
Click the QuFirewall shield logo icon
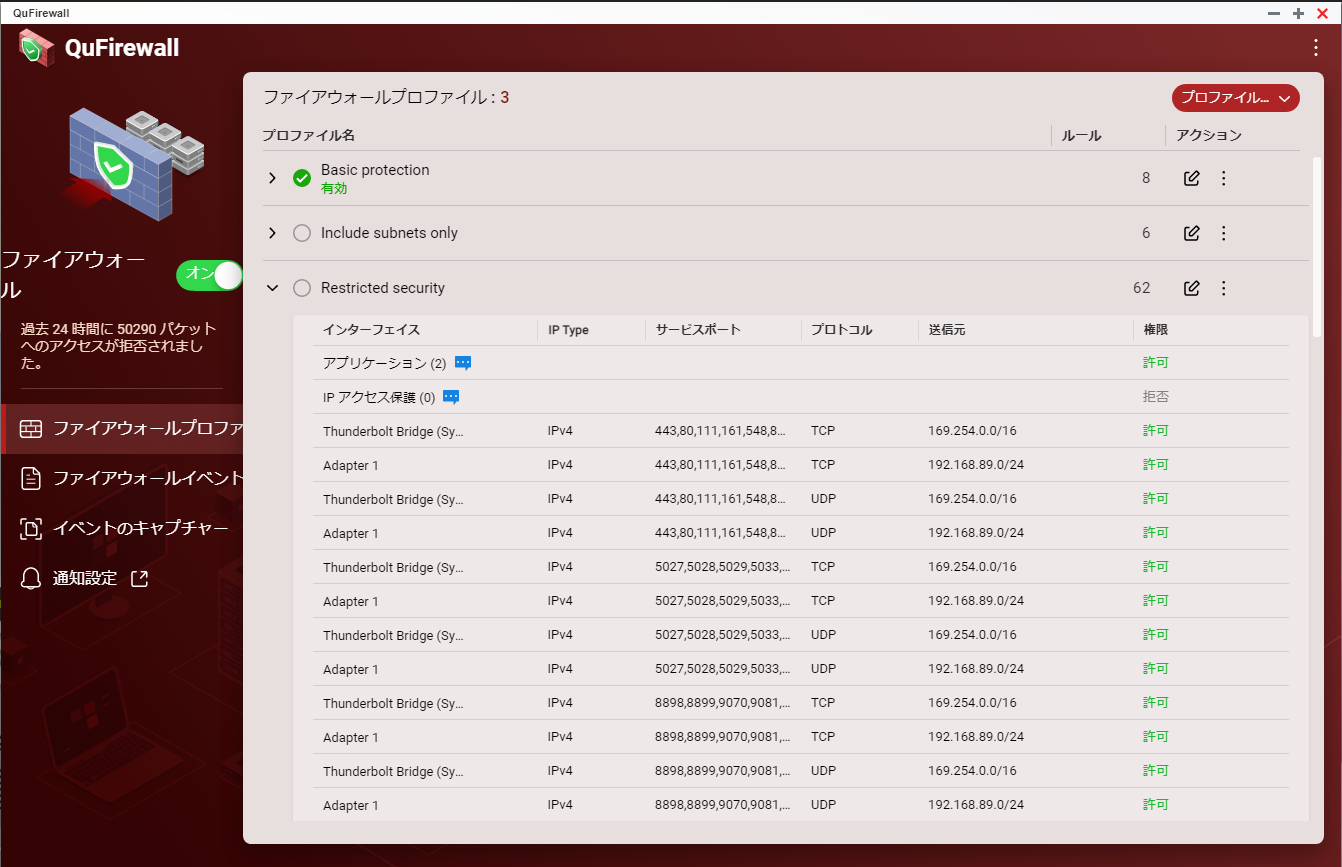click(36, 47)
